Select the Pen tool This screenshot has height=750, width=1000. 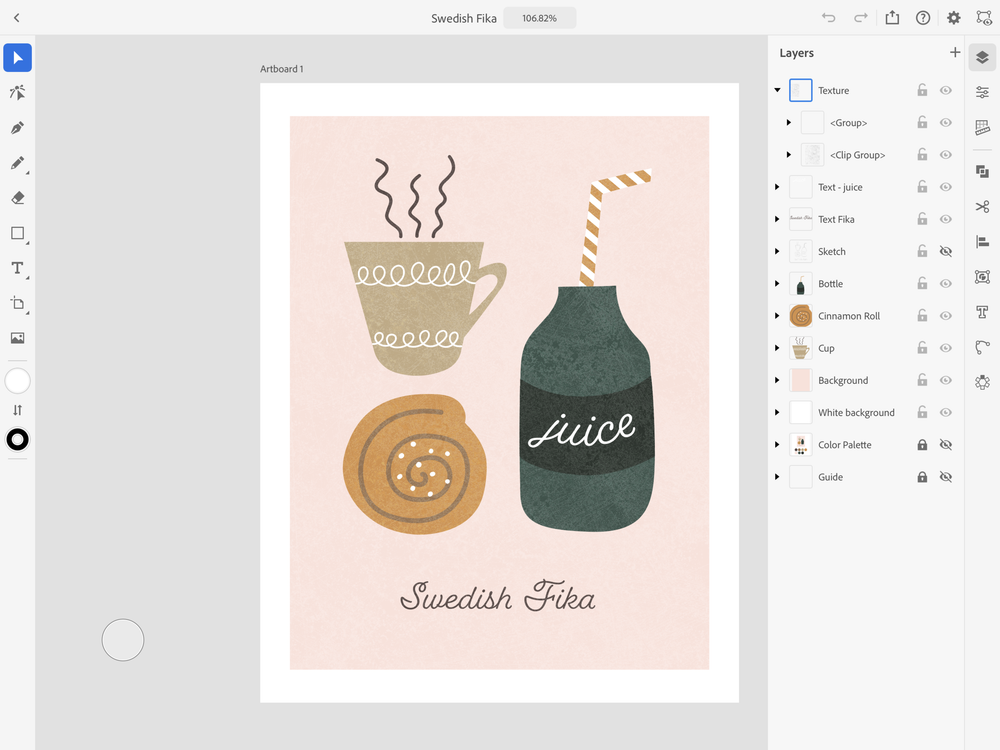[x=17, y=128]
